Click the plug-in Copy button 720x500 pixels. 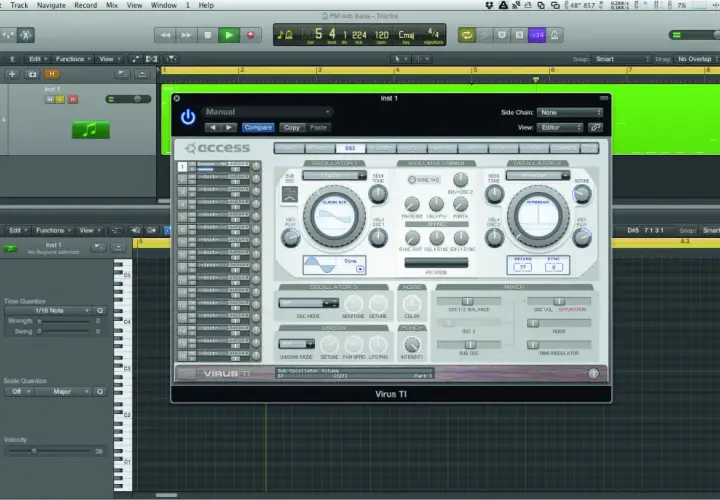pos(292,128)
